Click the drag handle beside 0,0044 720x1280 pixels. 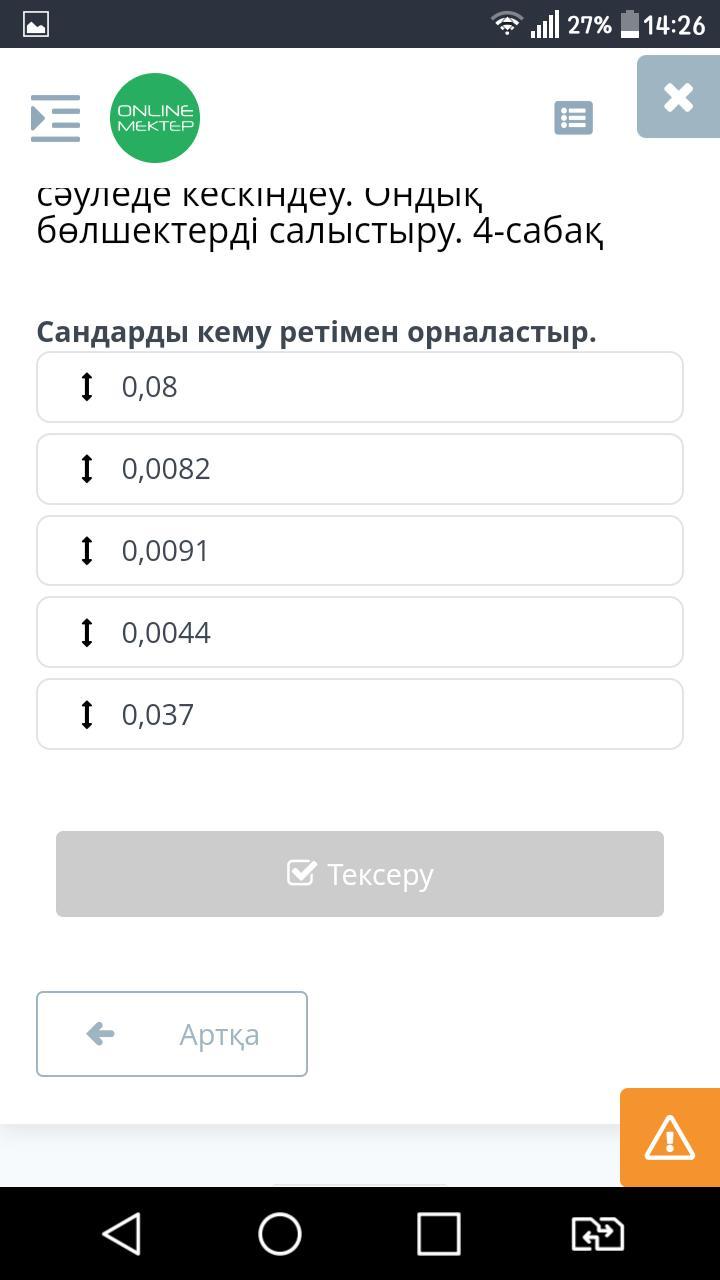[x=87, y=633]
